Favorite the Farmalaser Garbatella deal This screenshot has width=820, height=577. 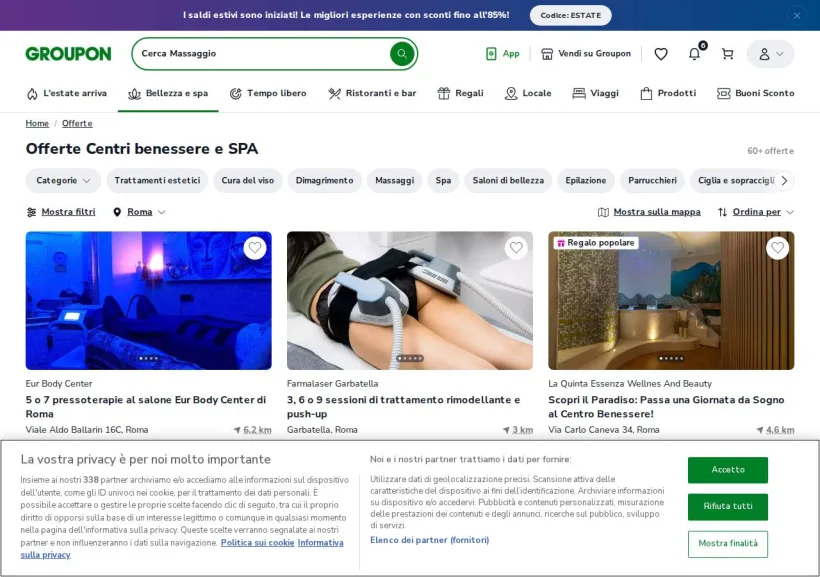516,247
